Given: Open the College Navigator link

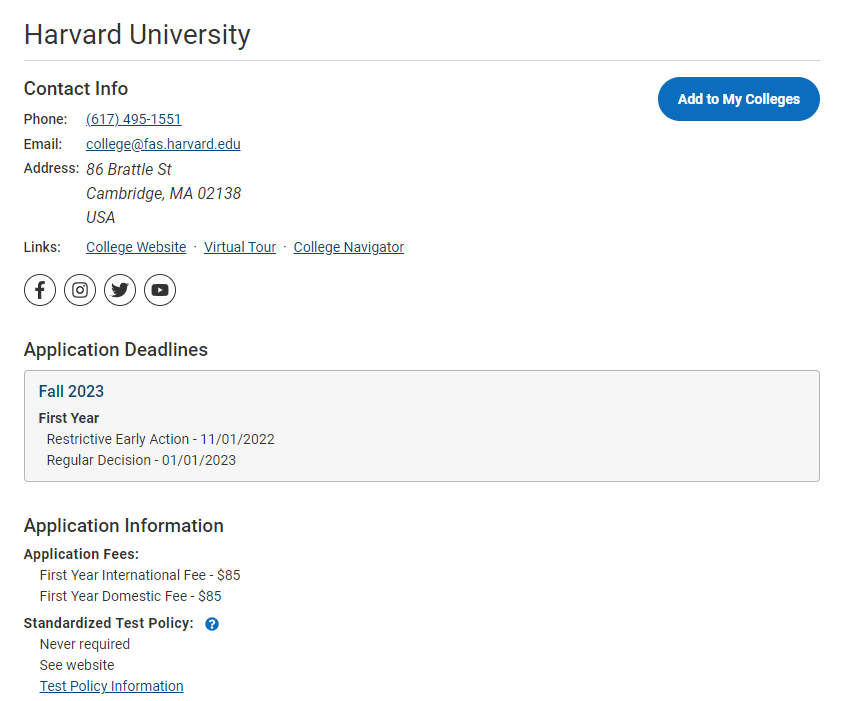Looking at the screenshot, I should tap(349, 247).
